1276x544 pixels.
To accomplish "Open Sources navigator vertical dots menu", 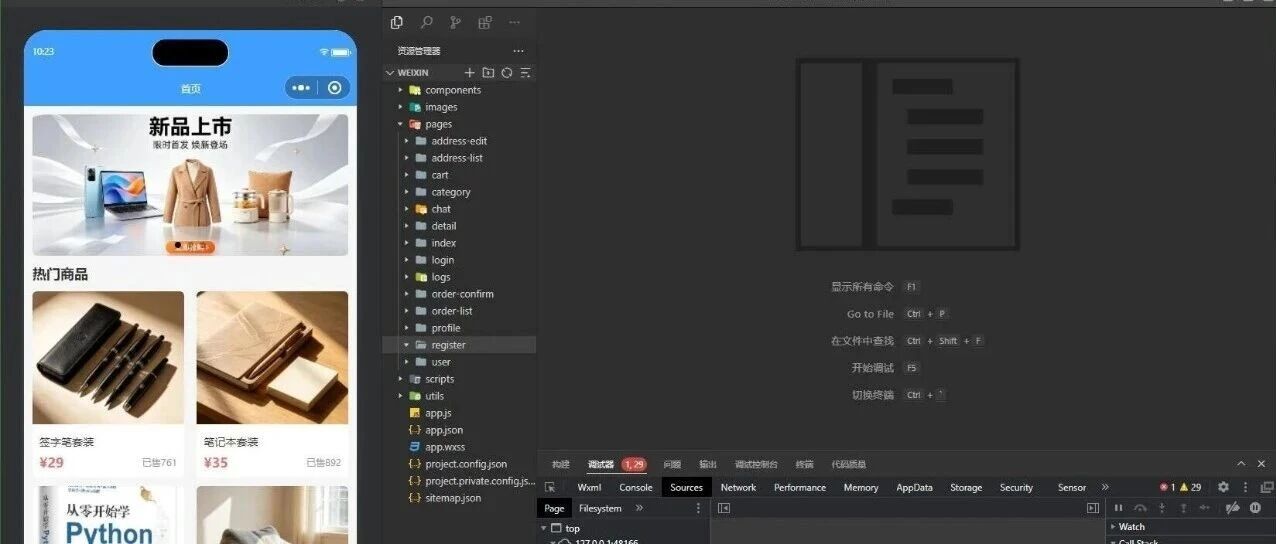I will [698, 508].
